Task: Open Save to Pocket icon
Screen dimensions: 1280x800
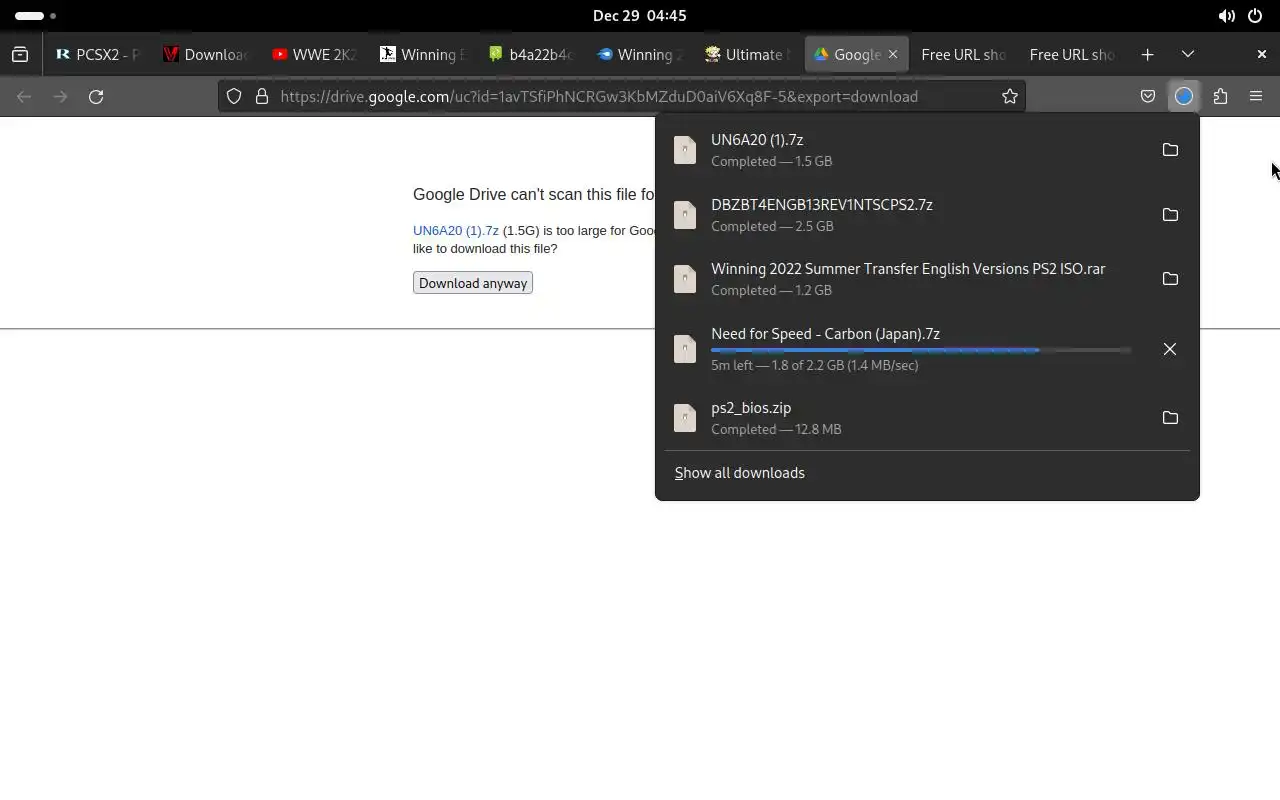Action: [x=1148, y=96]
